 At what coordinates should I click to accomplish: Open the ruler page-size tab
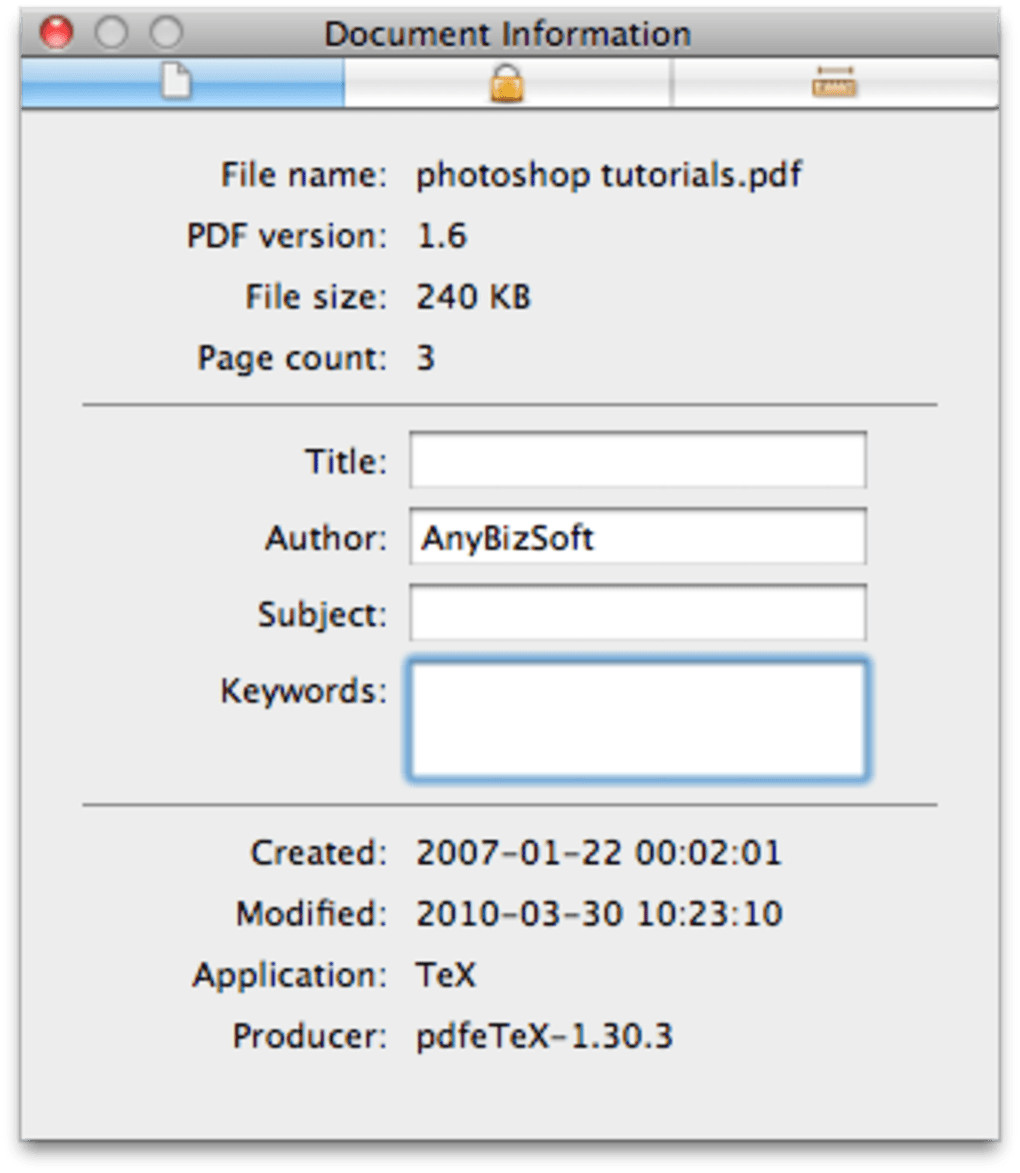[834, 84]
